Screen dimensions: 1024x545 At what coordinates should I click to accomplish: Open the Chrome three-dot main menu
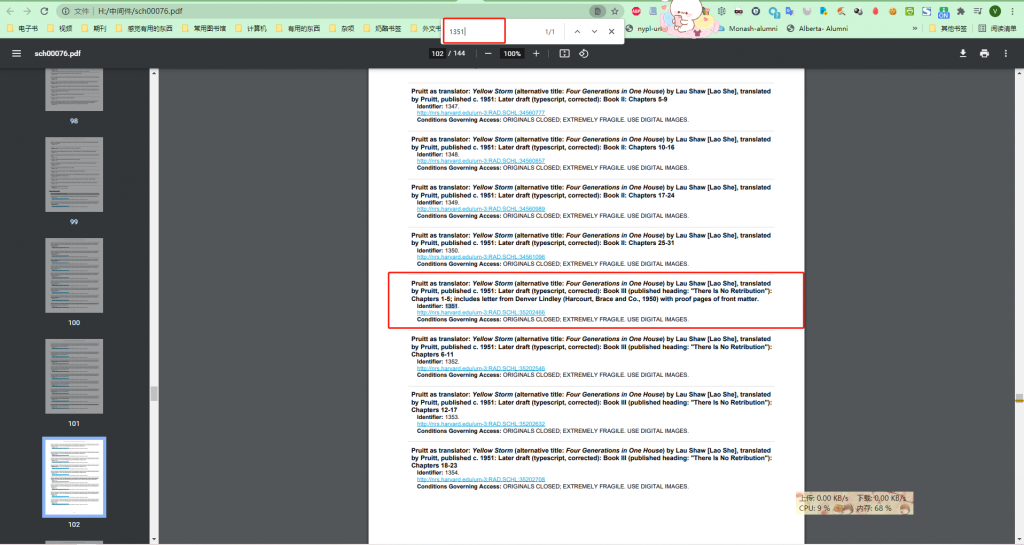click(1012, 11)
